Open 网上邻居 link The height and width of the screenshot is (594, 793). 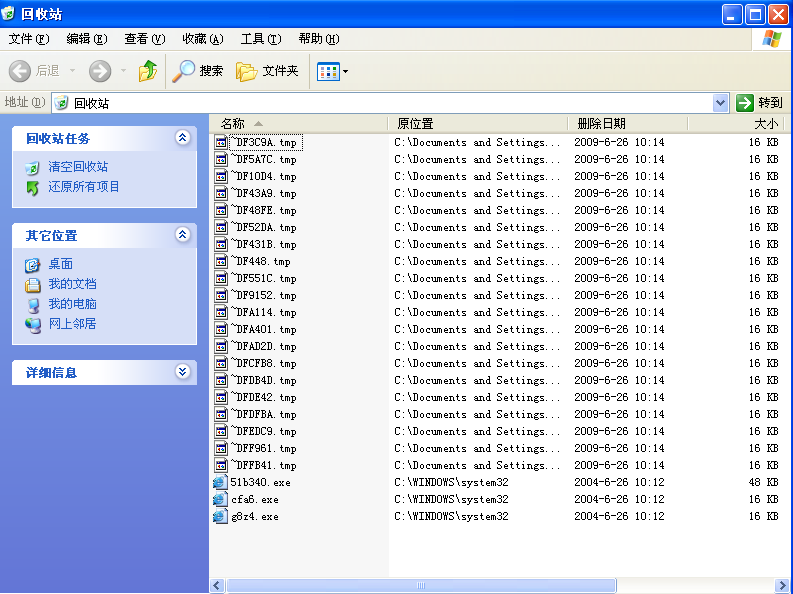72,324
